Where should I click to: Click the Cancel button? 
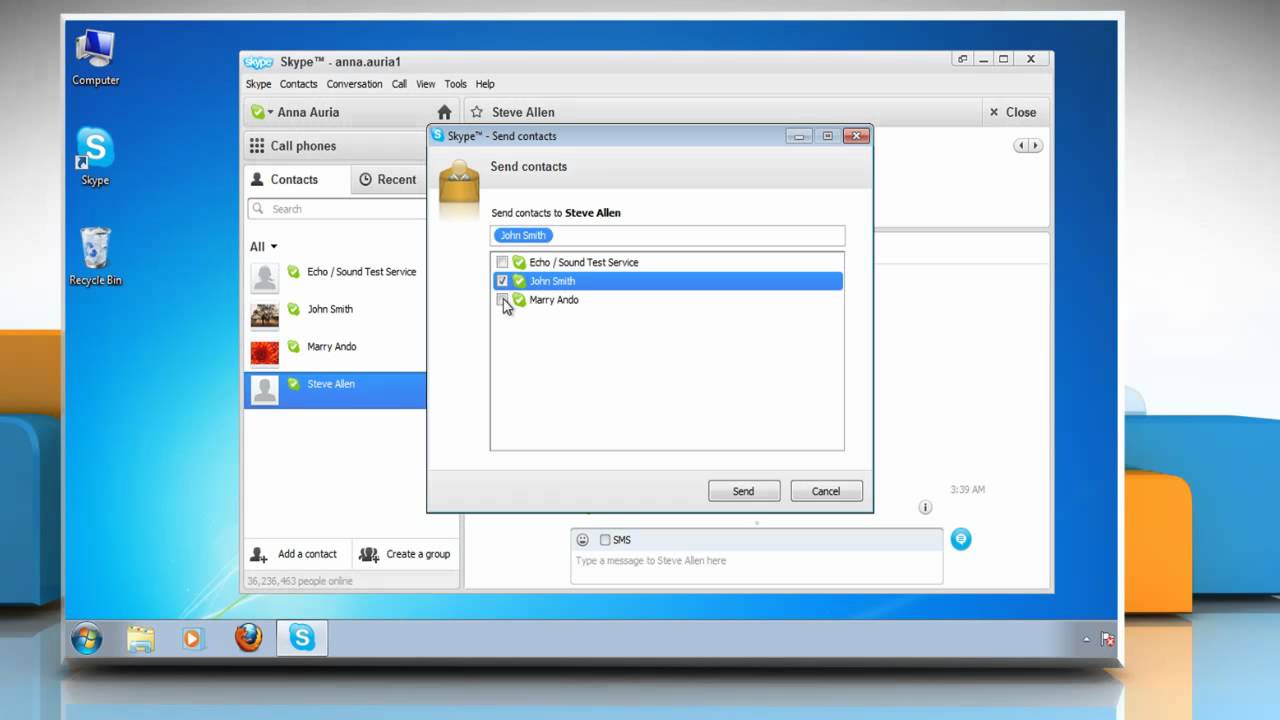coord(826,491)
